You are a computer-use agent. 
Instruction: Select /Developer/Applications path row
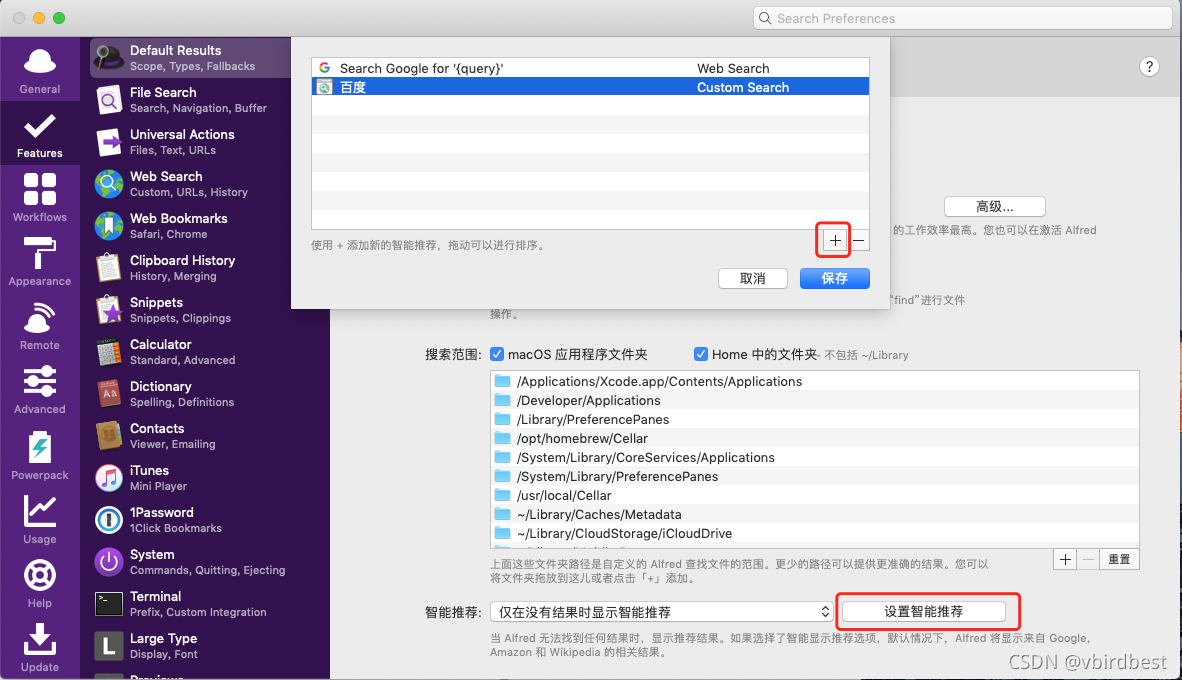click(x=815, y=400)
